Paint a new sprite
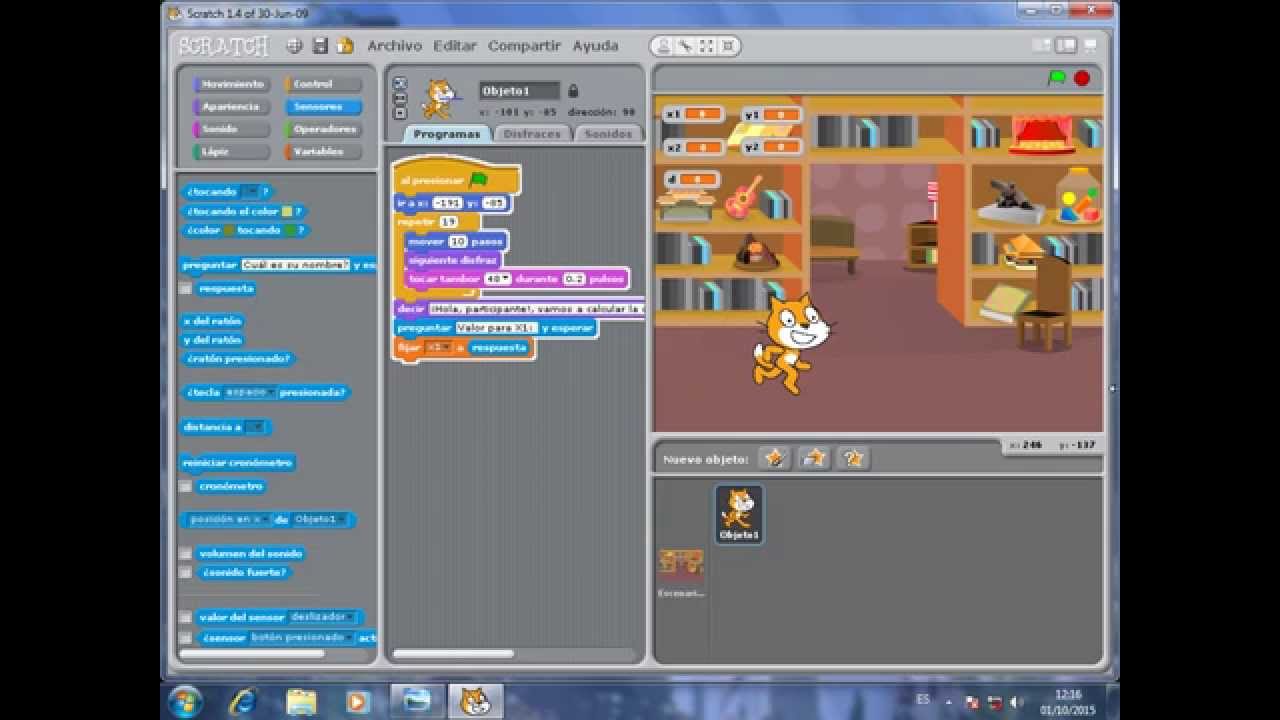Screen dimensions: 1280x720 pyautogui.click(x=774, y=458)
